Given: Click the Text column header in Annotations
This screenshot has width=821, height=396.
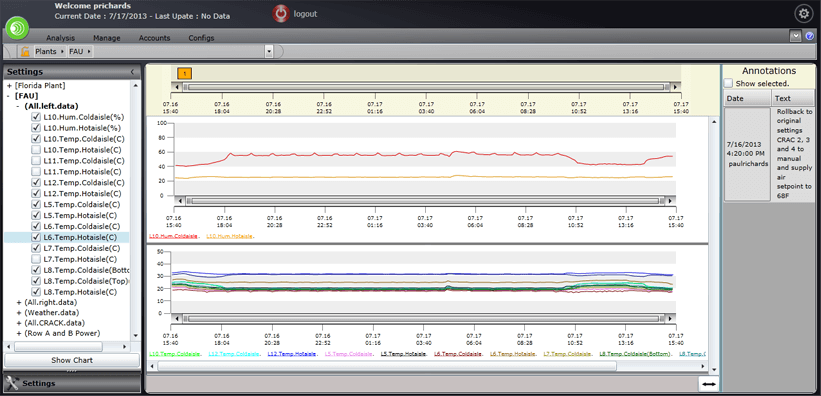Looking at the screenshot, I should (793, 98).
